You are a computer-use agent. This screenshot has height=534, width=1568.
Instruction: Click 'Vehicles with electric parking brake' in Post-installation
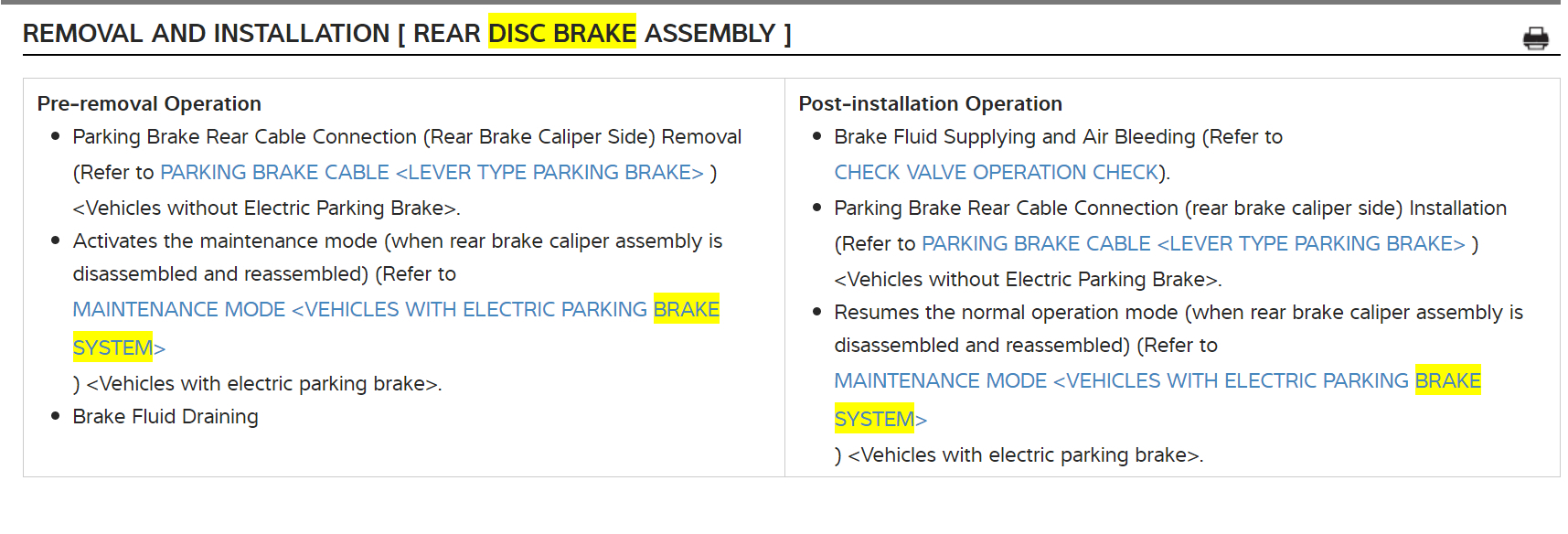[1024, 455]
